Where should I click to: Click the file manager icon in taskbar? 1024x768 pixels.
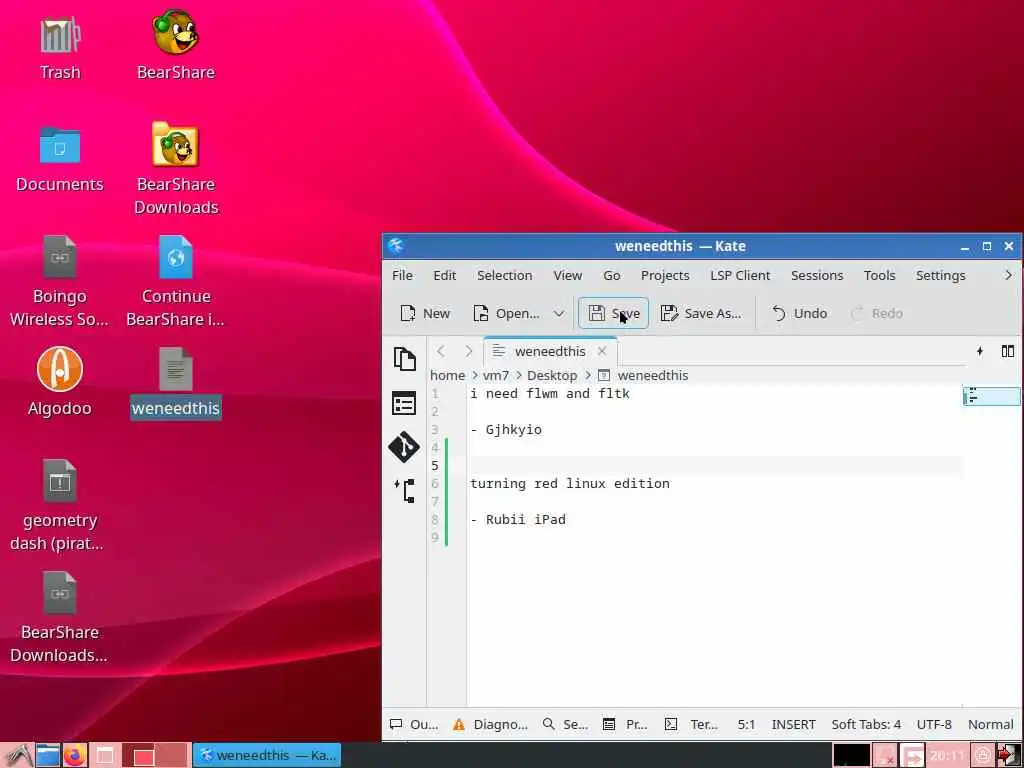click(48, 756)
